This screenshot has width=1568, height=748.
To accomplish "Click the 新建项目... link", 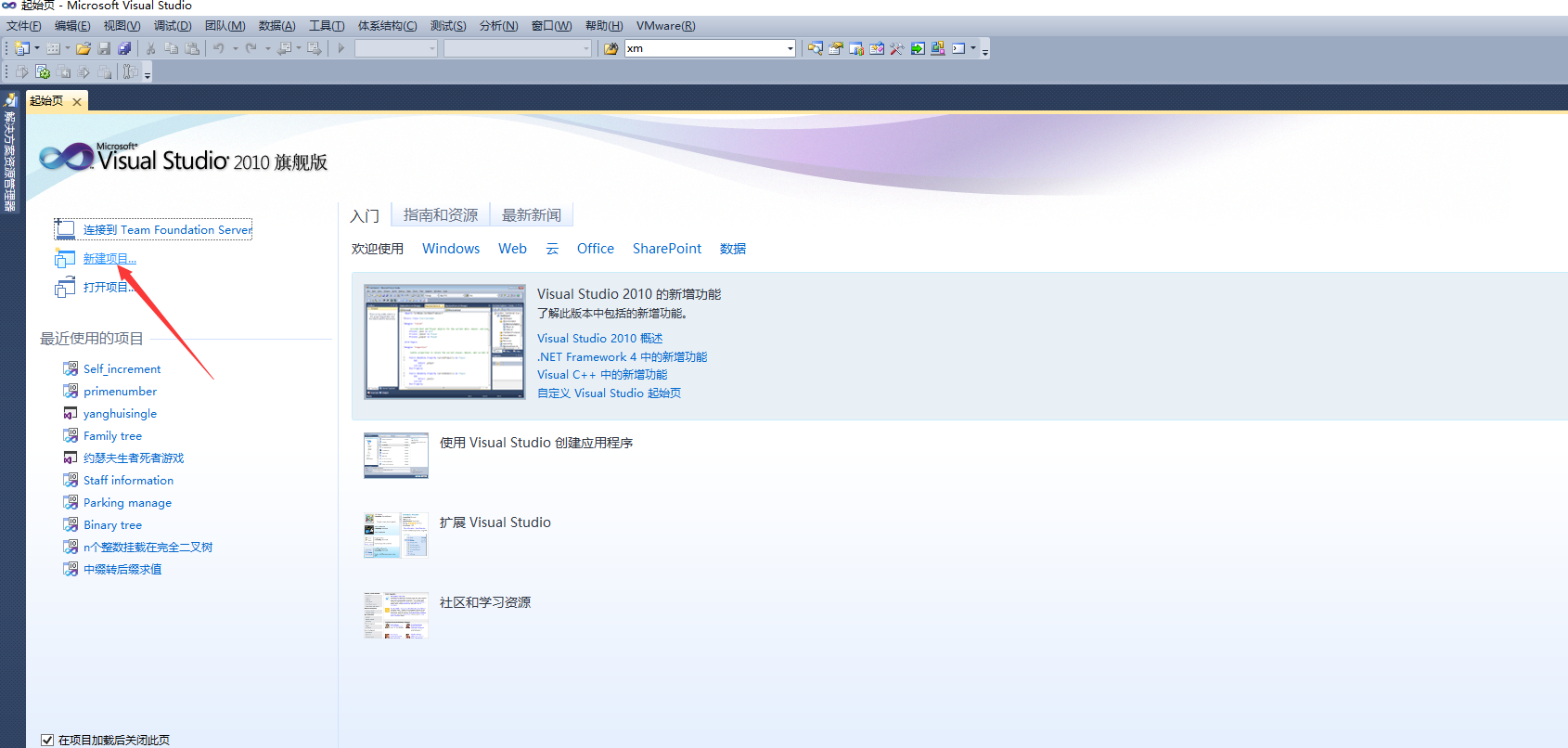I will (109, 259).
